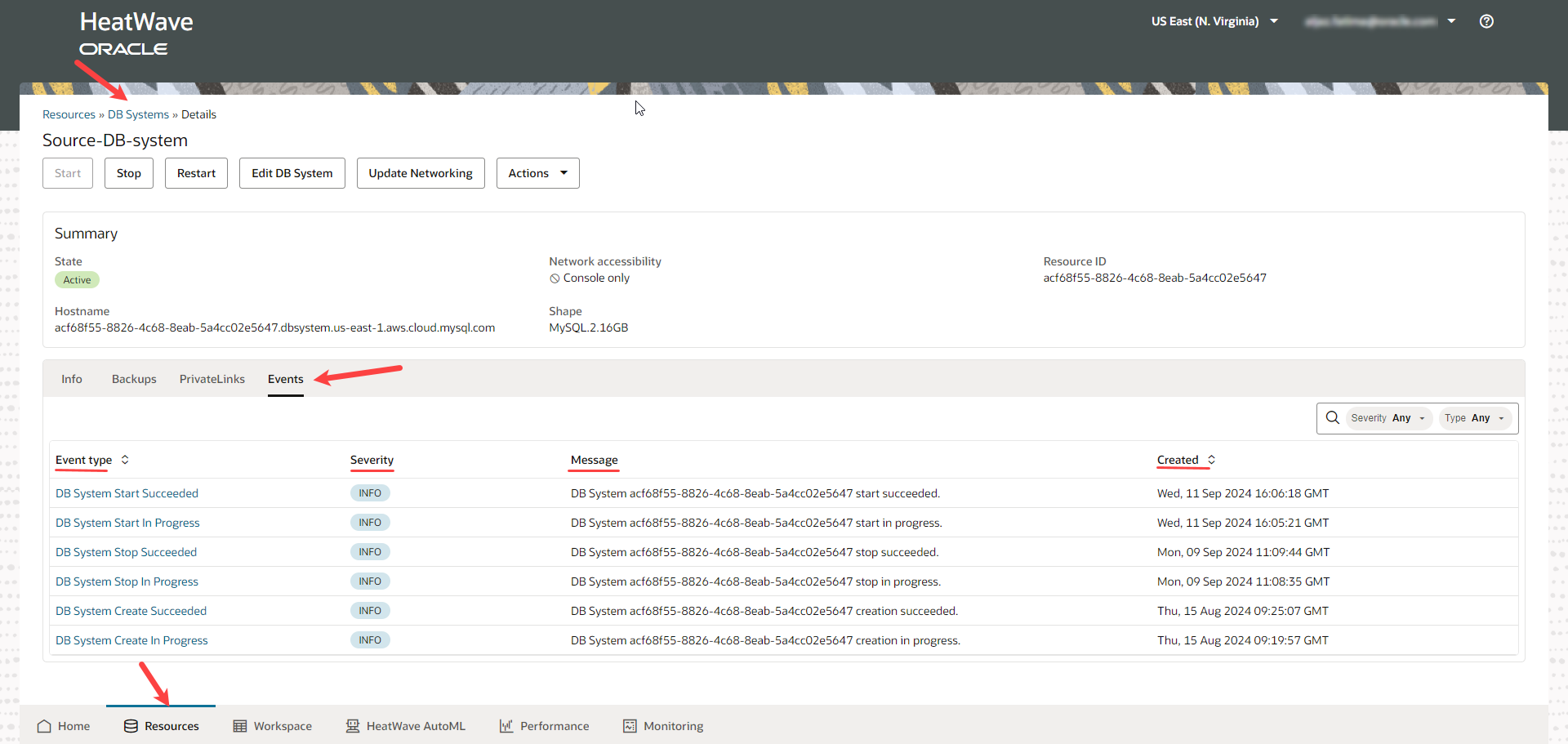Open the Actions dropdown menu

pyautogui.click(x=537, y=173)
